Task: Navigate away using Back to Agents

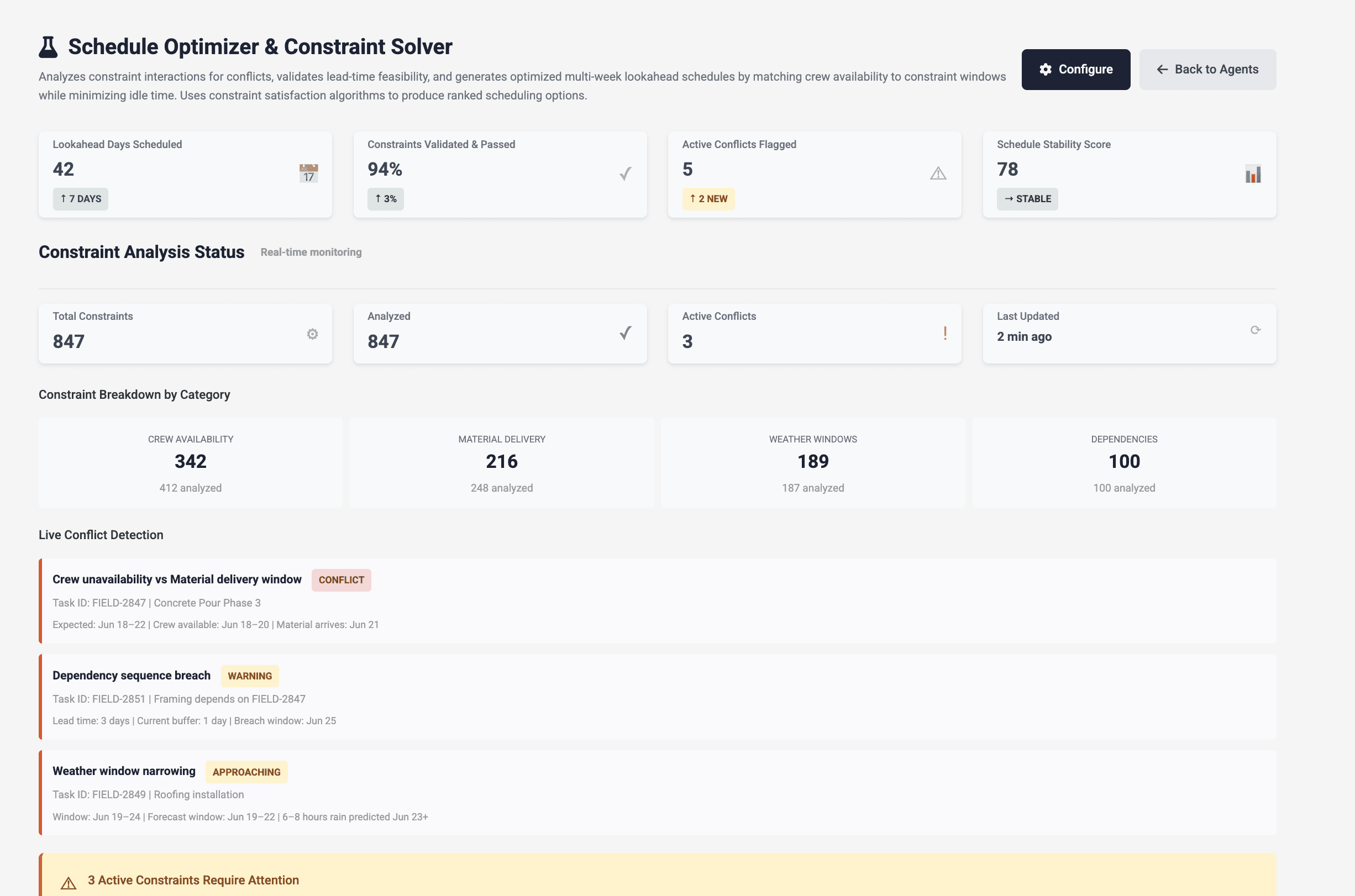Action: click(x=1207, y=69)
